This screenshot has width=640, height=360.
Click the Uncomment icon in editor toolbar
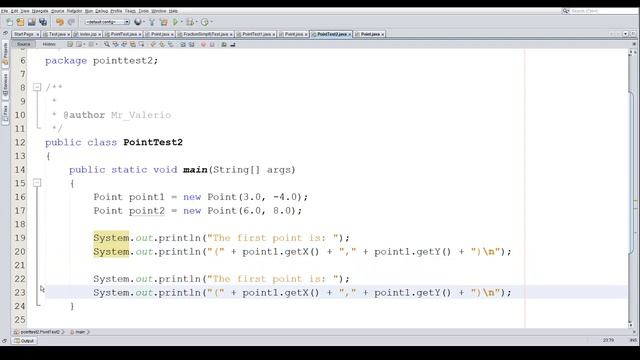(x=233, y=44)
